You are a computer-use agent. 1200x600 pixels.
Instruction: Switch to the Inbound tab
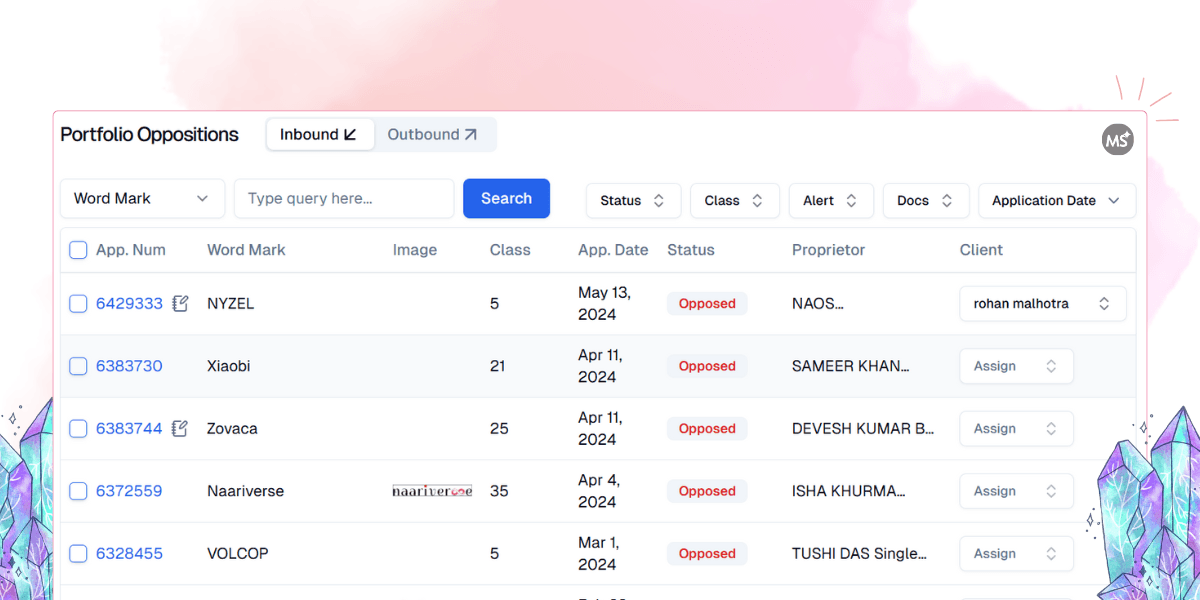point(319,135)
